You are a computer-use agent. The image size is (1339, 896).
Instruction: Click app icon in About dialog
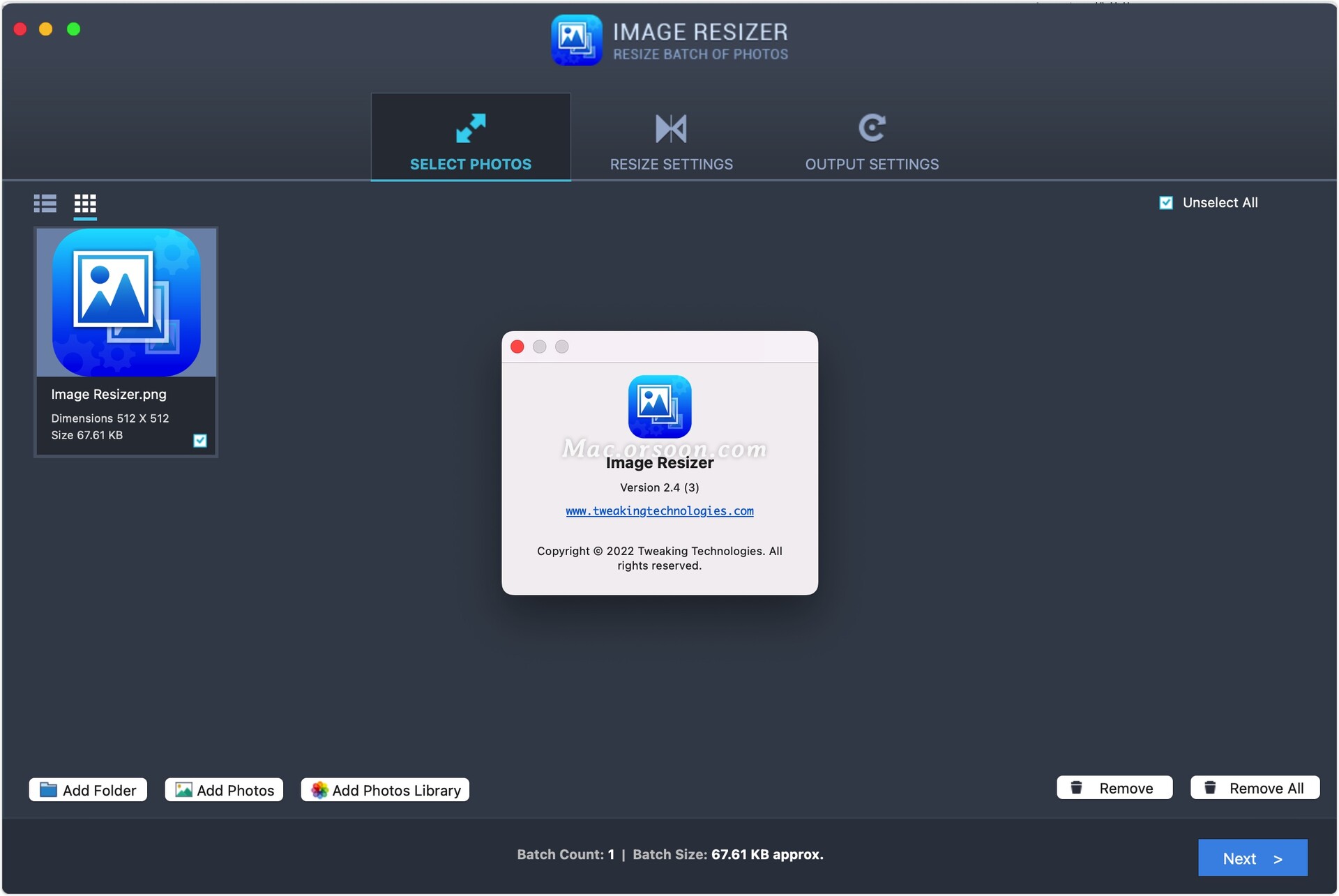click(x=659, y=407)
